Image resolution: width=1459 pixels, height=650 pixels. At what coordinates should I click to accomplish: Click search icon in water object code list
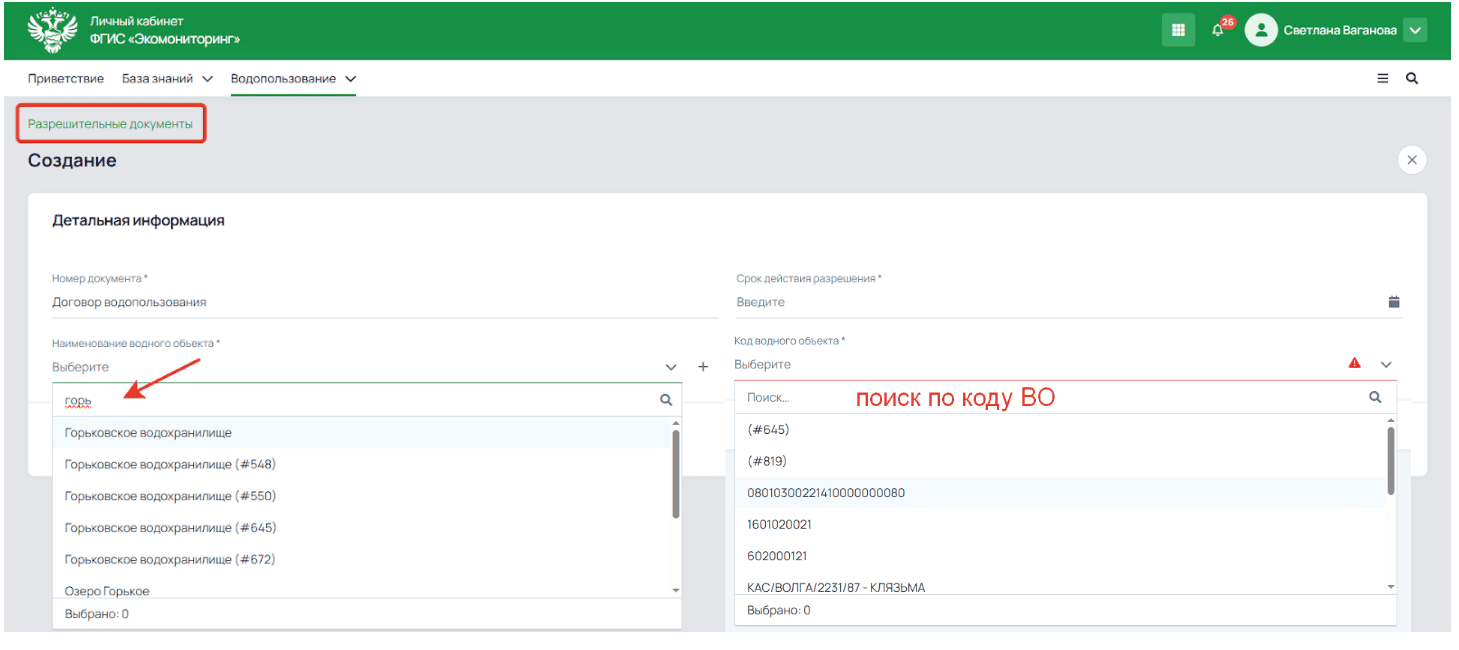[1375, 397]
